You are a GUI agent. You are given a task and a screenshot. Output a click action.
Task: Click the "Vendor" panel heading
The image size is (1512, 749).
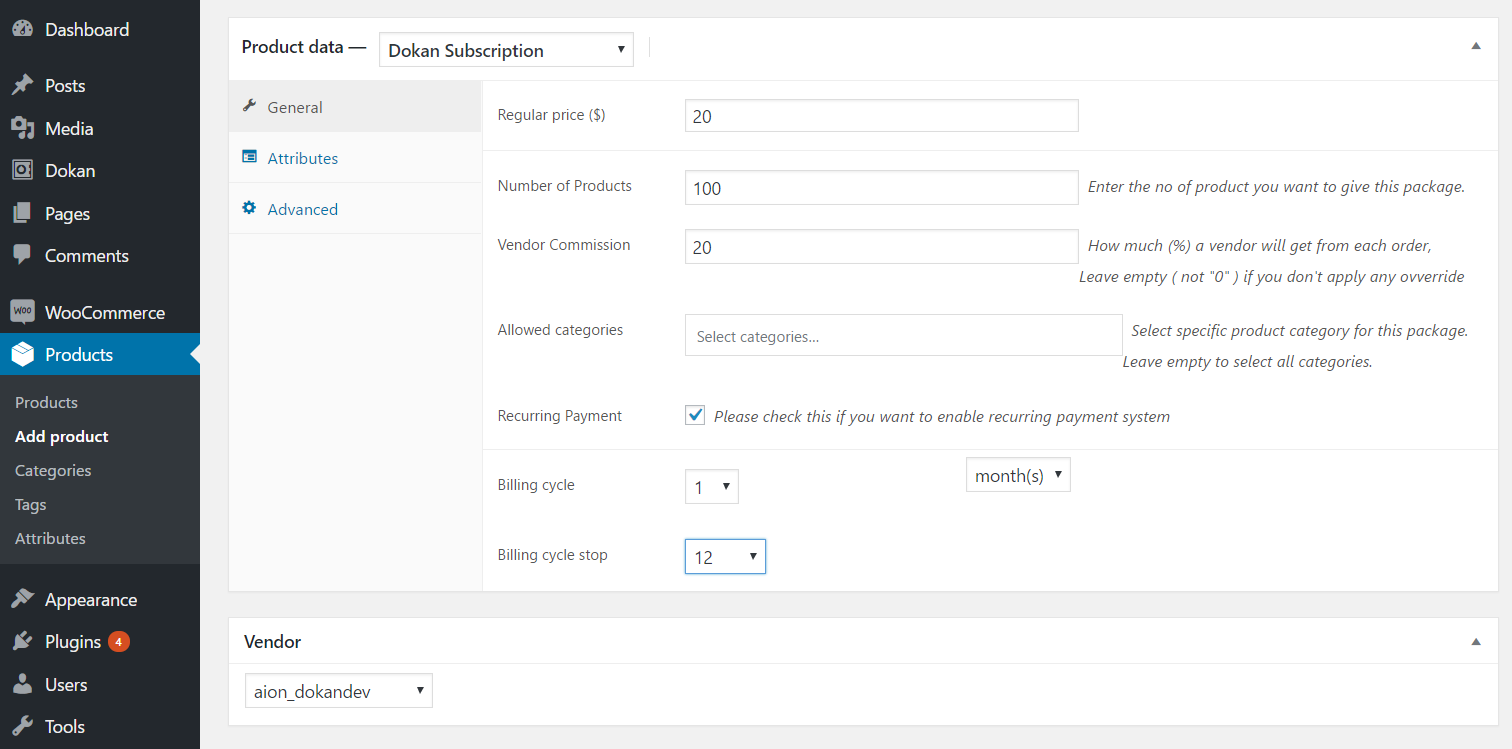(x=272, y=642)
